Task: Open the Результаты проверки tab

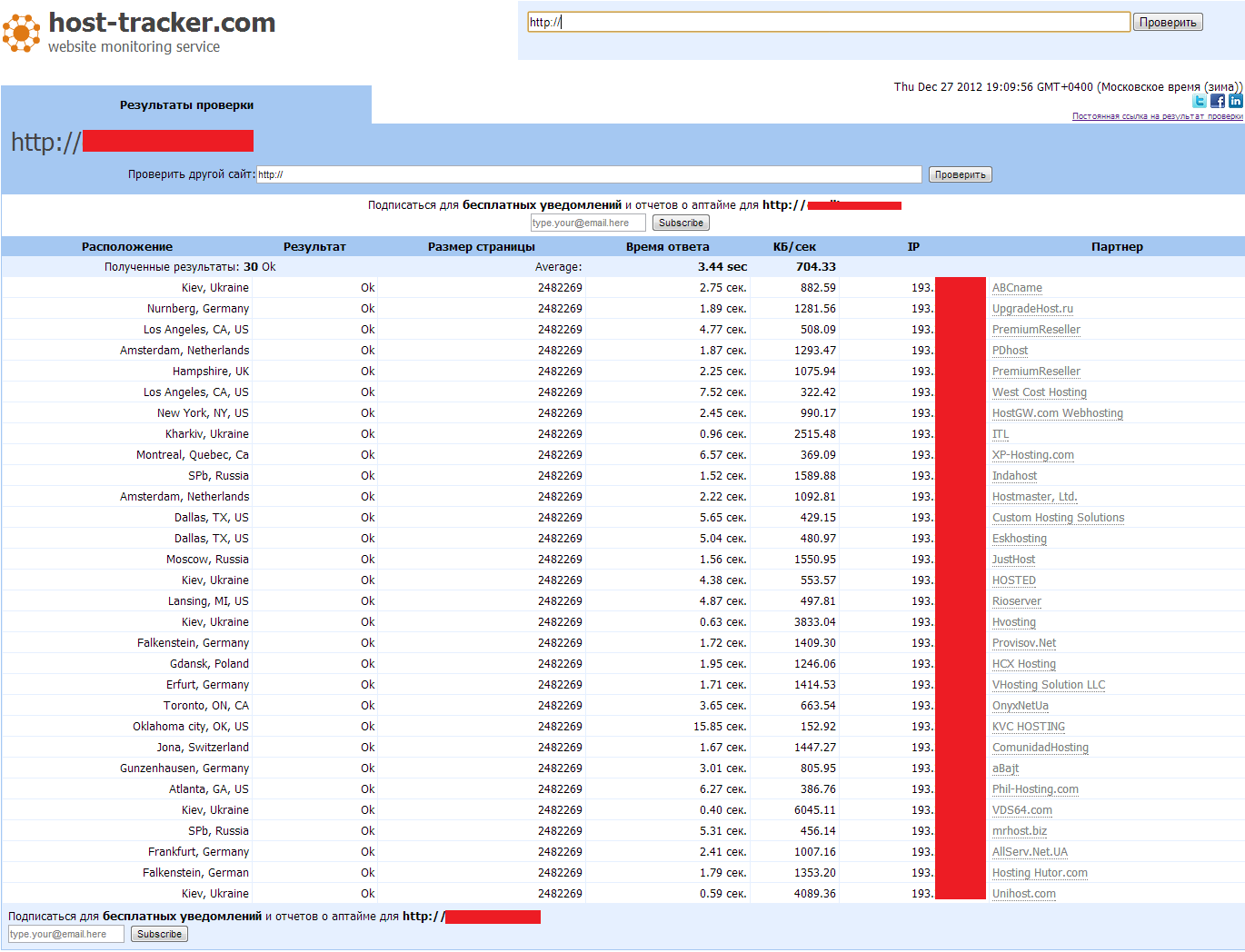Action: coord(186,104)
